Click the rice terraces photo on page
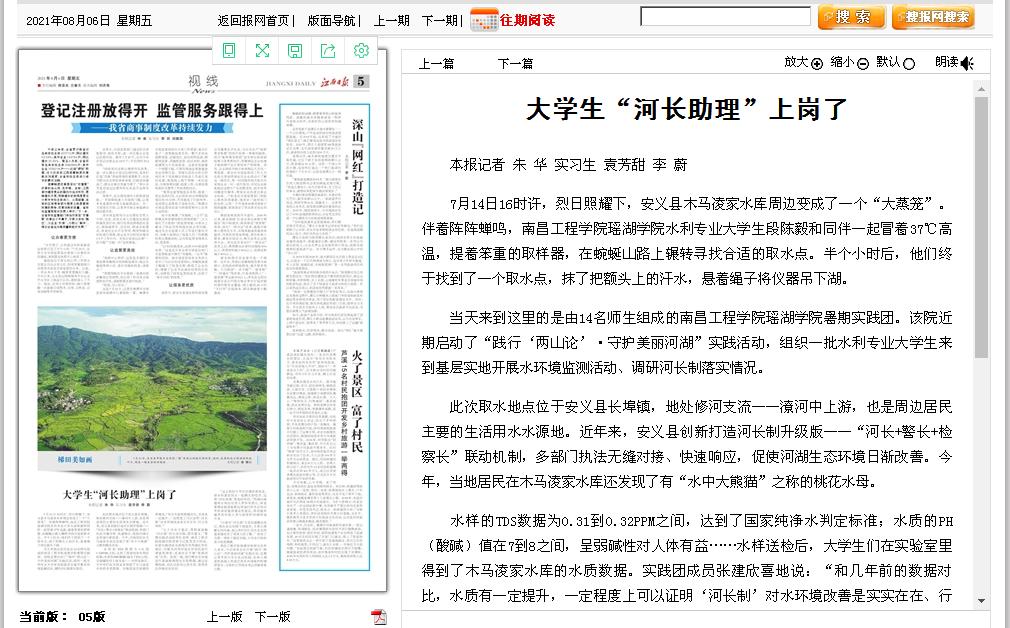This screenshot has height=628, width=1010. click(x=152, y=378)
